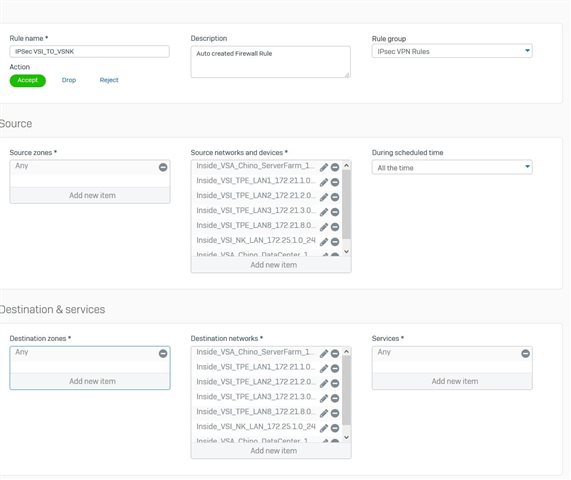The width and height of the screenshot is (571, 480).
Task: Open During scheduled time dropdown
Action: pyautogui.click(x=452, y=168)
